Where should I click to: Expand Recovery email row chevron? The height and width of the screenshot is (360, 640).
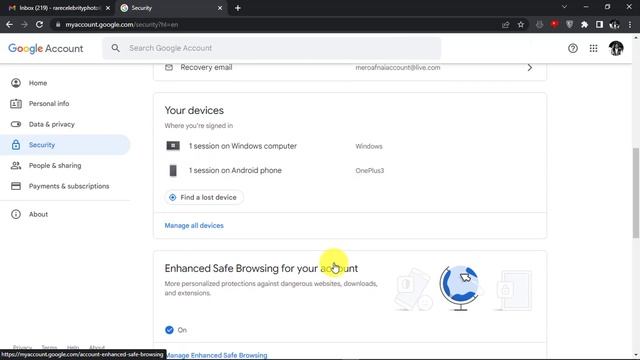click(530, 67)
